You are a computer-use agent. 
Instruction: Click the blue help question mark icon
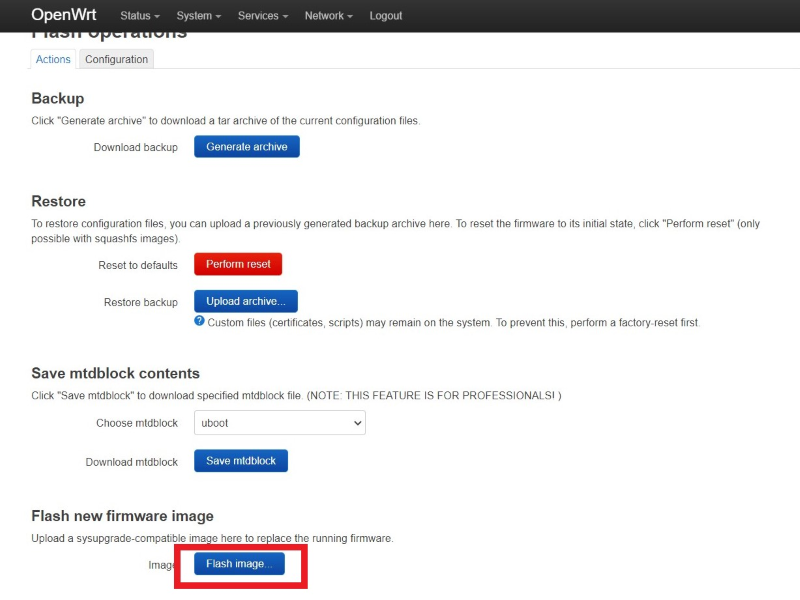[x=199, y=321]
